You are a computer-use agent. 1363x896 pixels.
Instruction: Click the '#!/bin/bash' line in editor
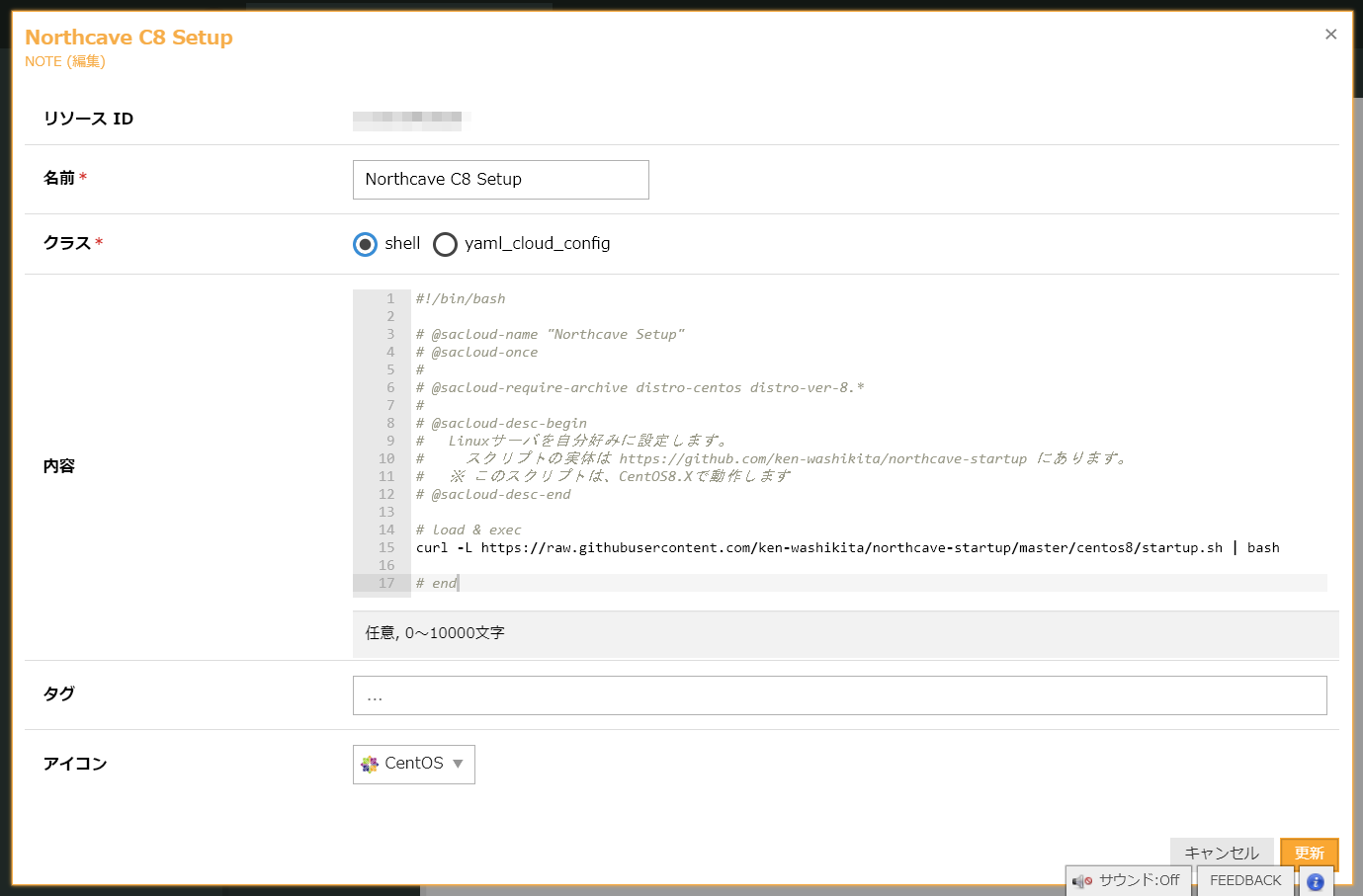click(x=461, y=298)
